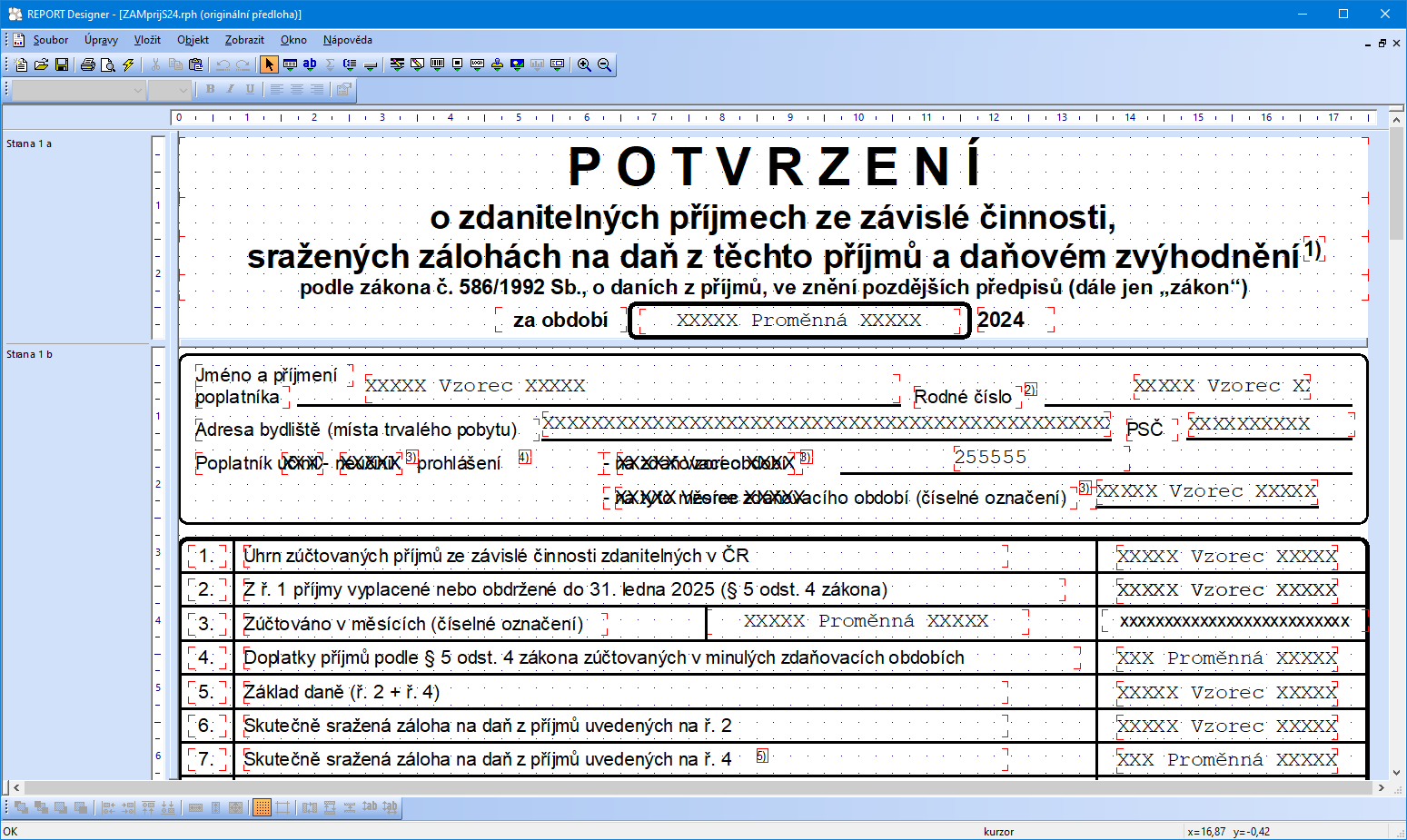Zoom in with the magnifier plus icon

click(x=584, y=64)
